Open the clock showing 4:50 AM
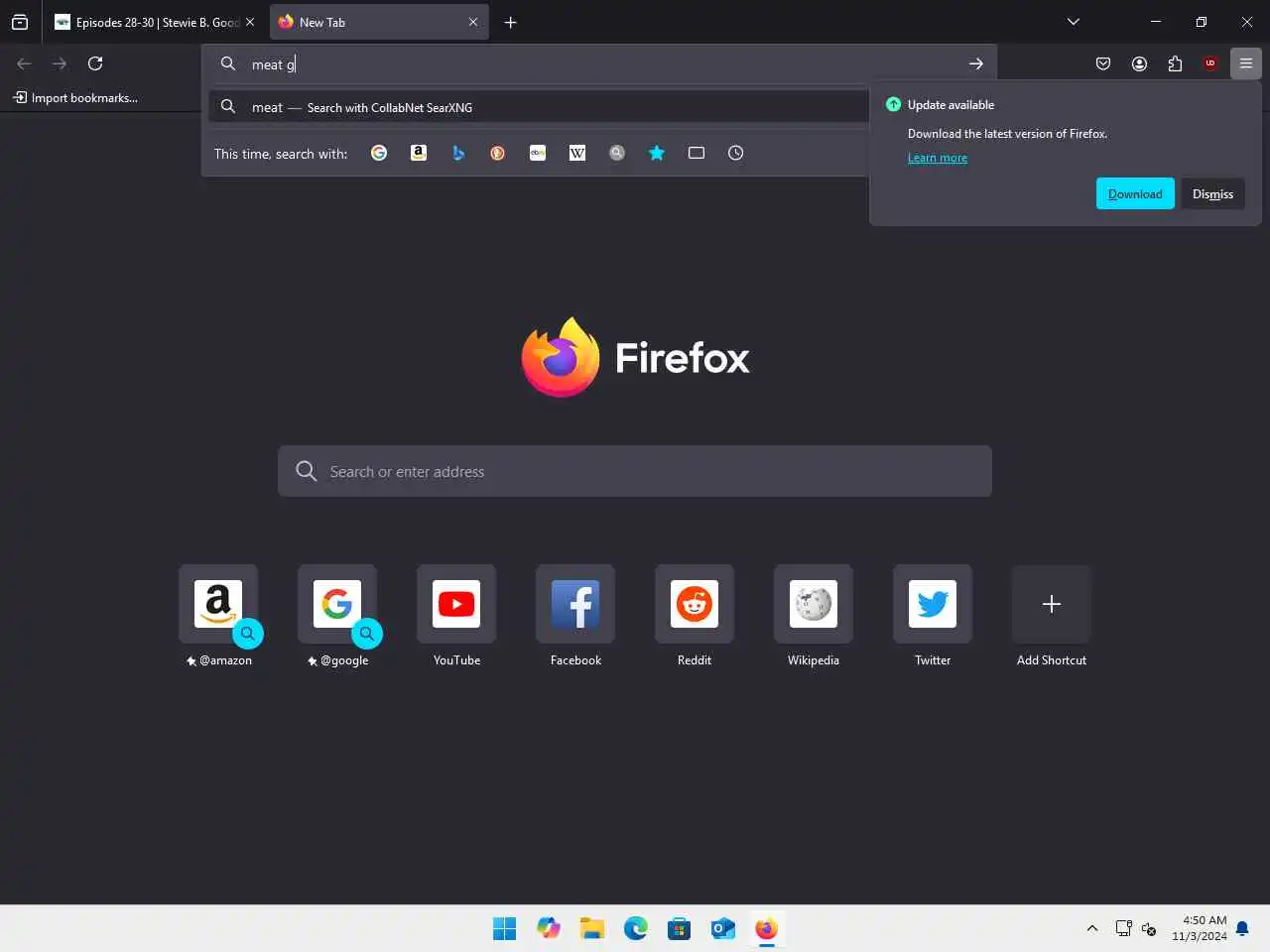Screen dimensions: 1270x952 [1200, 928]
